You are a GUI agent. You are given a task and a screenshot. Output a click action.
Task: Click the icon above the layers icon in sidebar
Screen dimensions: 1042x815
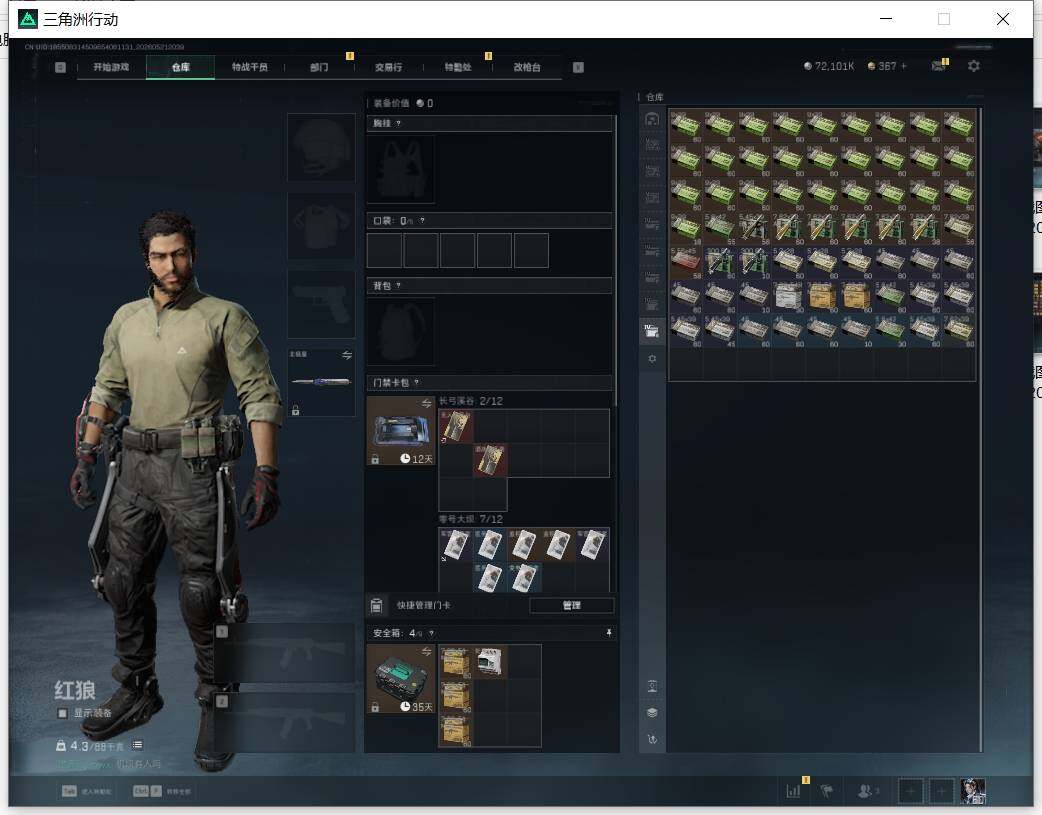(x=652, y=686)
